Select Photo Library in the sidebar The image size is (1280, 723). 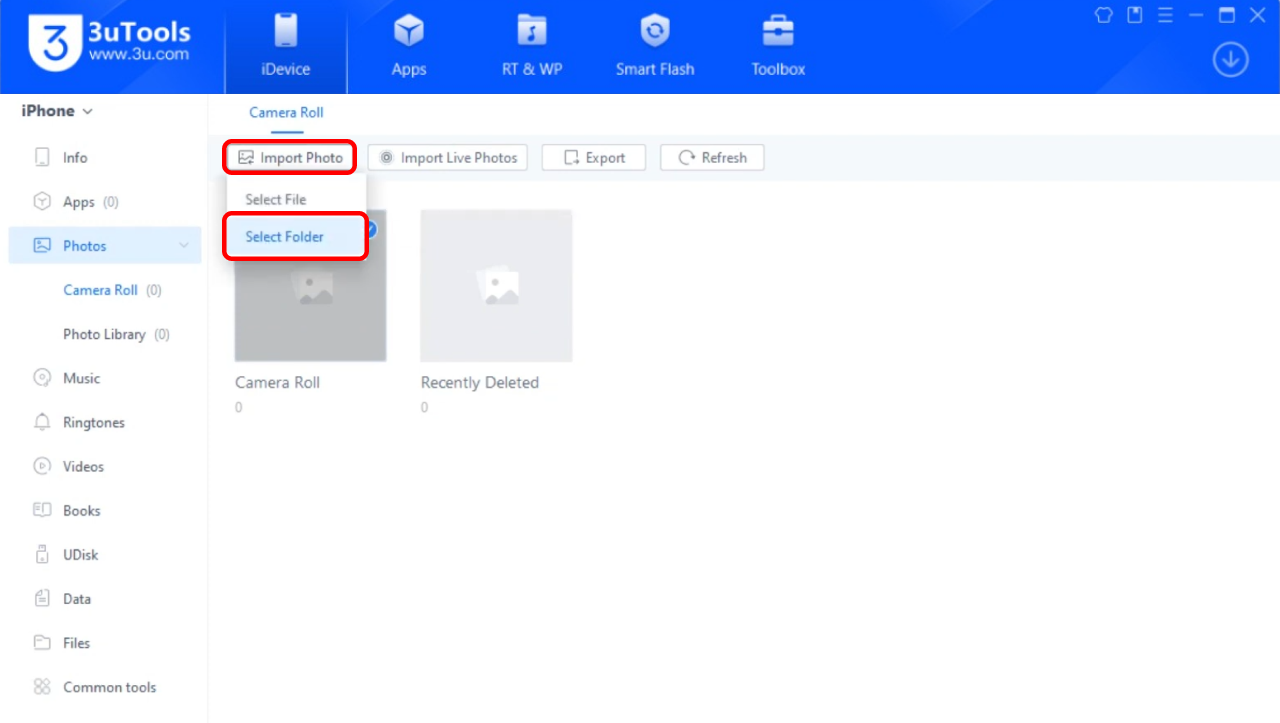104,334
